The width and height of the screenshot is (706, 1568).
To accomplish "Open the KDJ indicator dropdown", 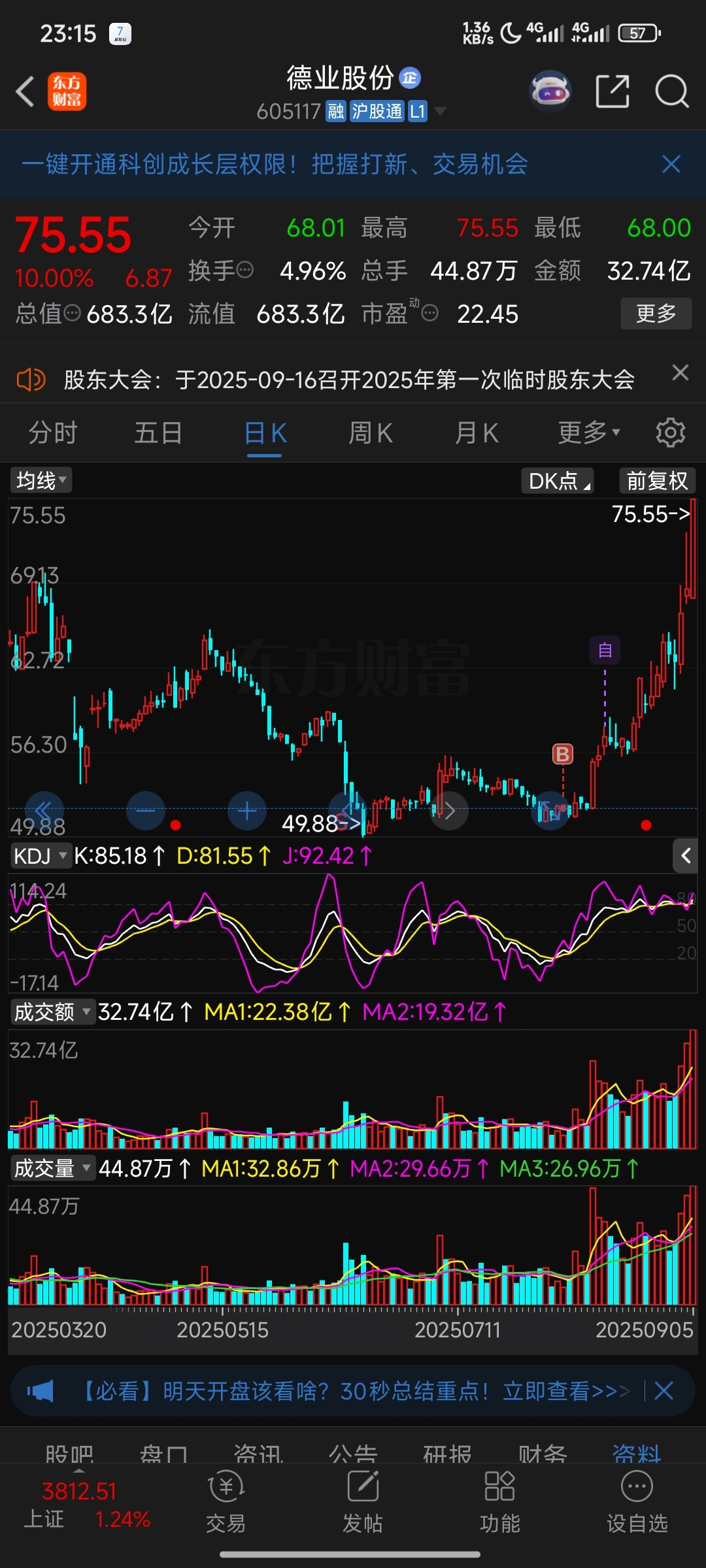I will [x=41, y=856].
